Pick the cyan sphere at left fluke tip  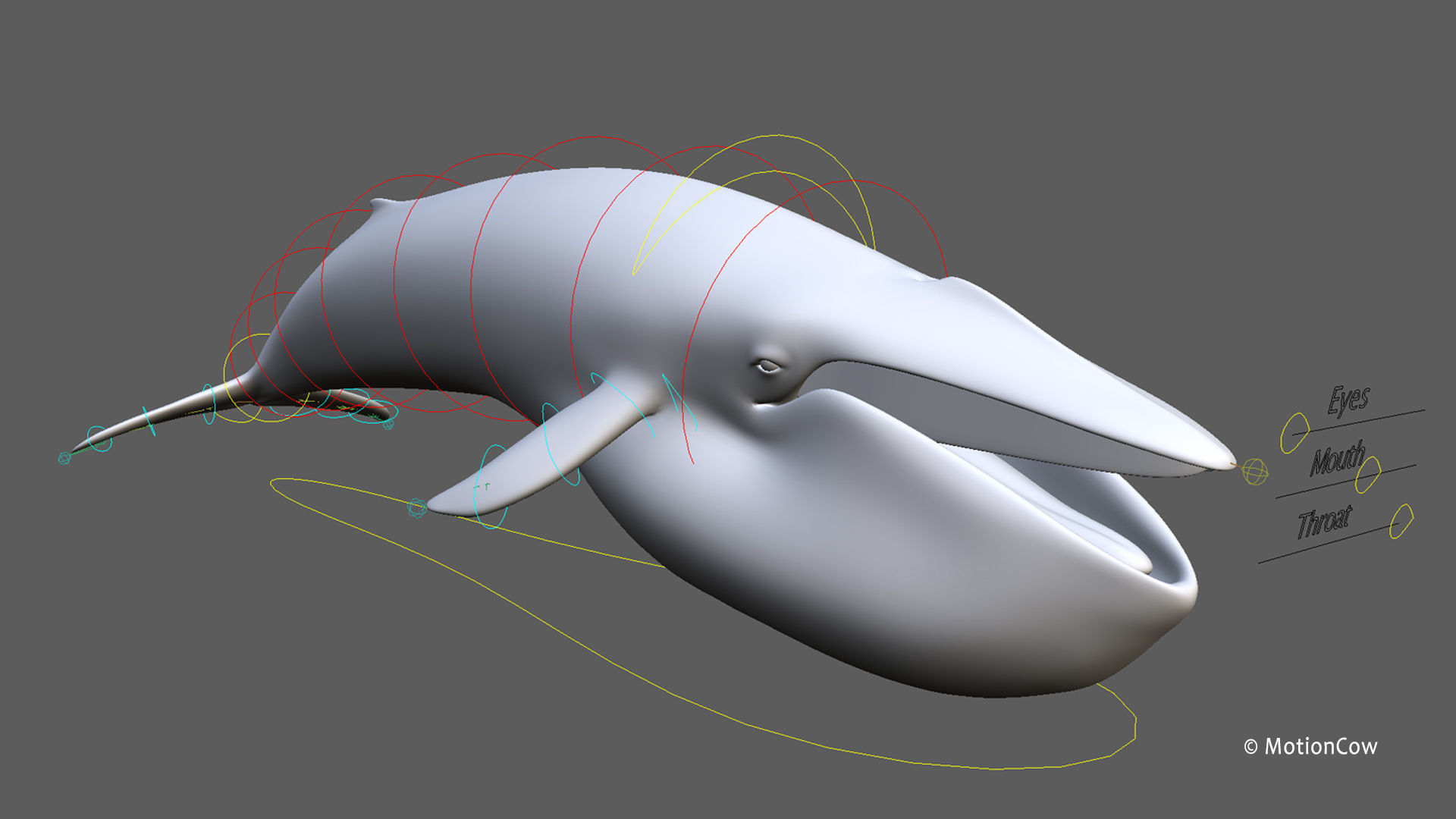64,458
